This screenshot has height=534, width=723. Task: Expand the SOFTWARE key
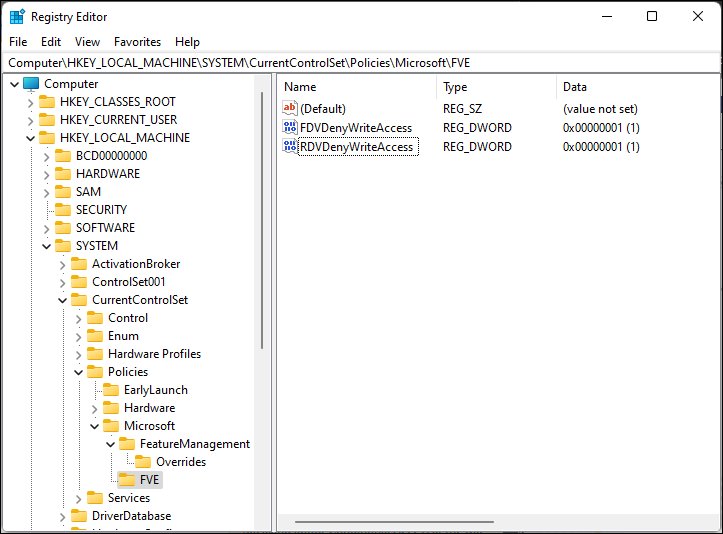(47, 228)
